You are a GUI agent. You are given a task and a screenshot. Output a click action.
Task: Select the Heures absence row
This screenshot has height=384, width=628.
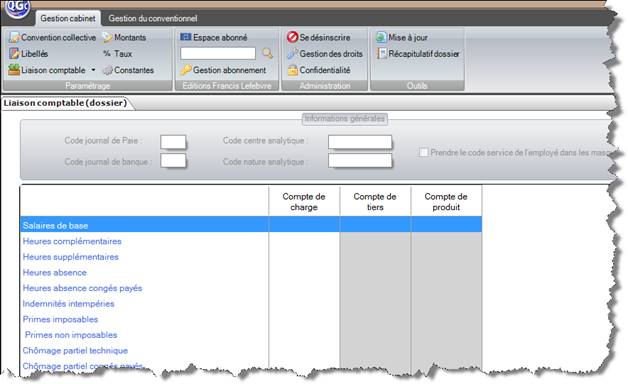(x=251, y=272)
